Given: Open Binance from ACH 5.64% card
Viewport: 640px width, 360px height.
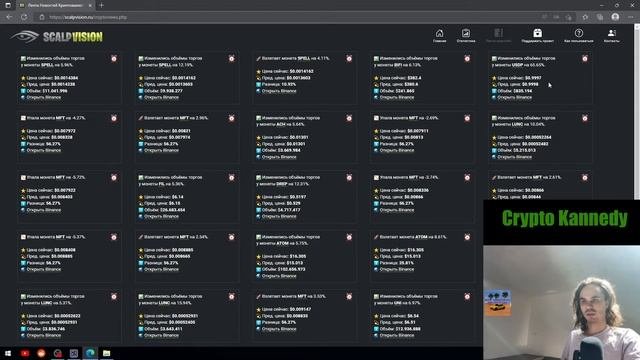Looking at the screenshot, I should coord(279,157).
